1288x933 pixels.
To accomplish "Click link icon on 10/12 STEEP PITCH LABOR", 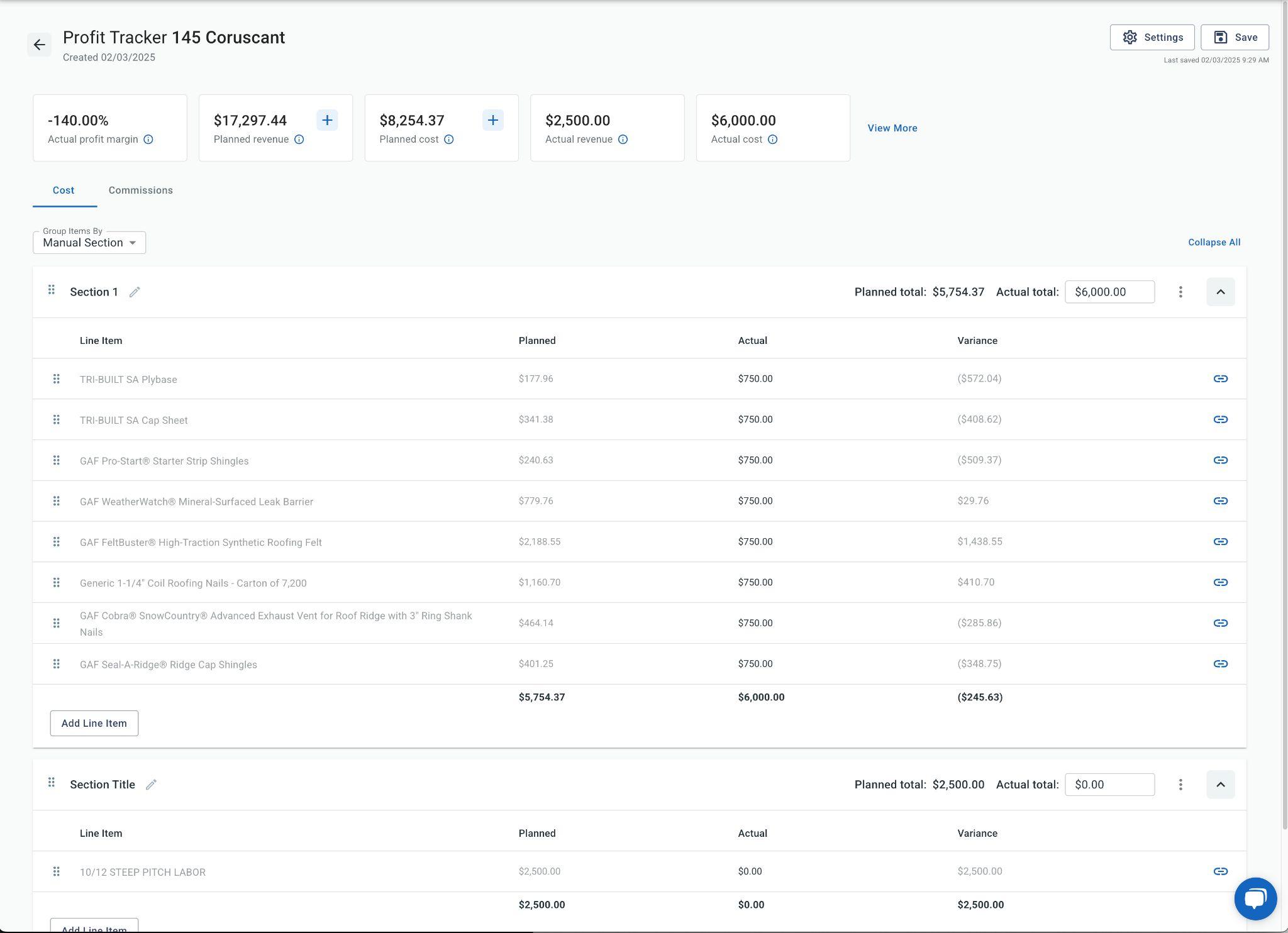I will [1220, 871].
